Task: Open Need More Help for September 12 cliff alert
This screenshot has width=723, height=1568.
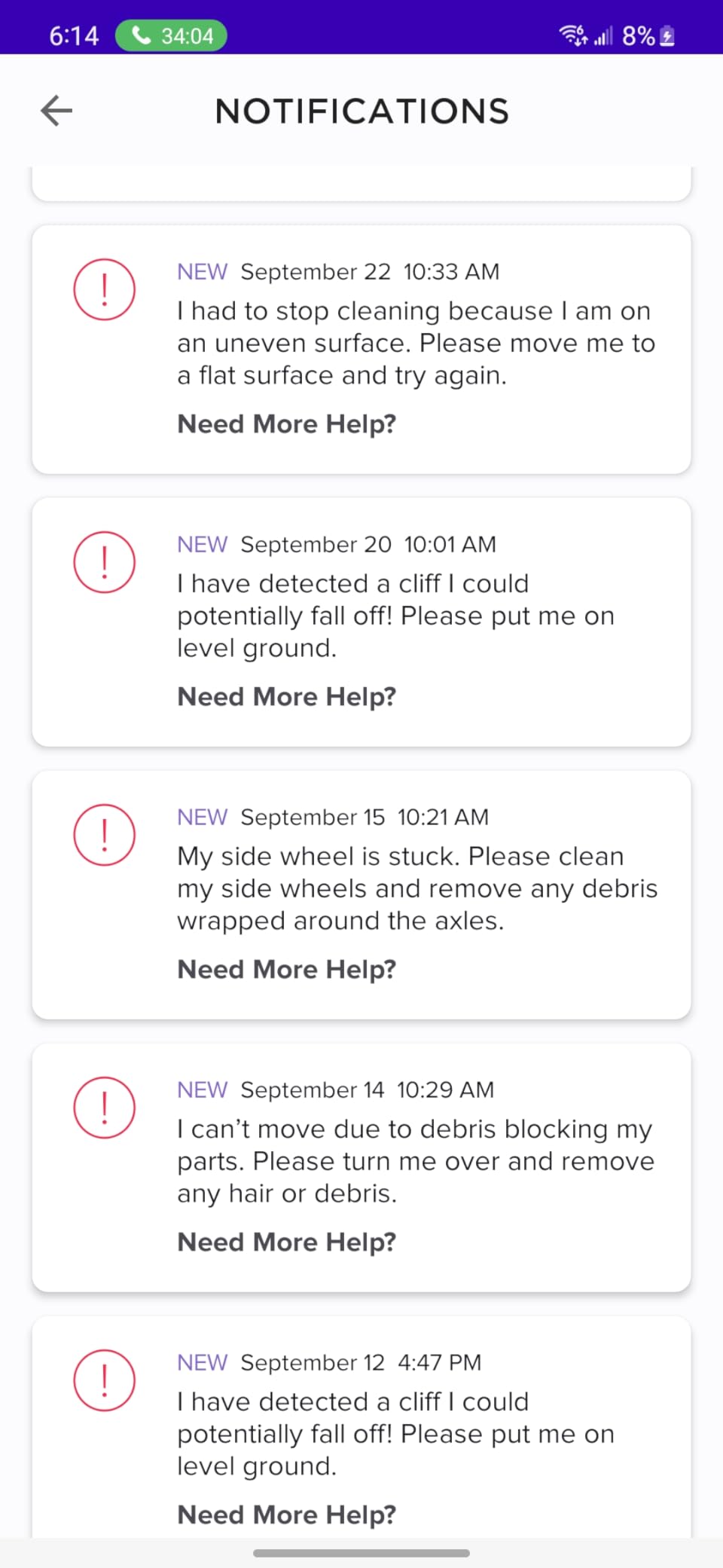Action: pyautogui.click(x=286, y=1515)
